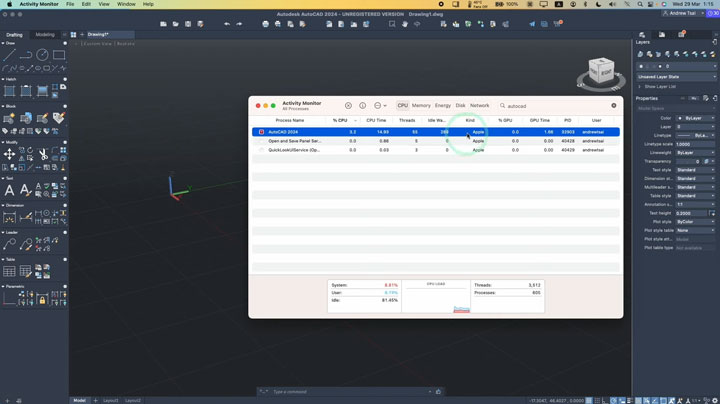
Task: Select the Open and Save Panel Service row
Action: (x=436, y=141)
